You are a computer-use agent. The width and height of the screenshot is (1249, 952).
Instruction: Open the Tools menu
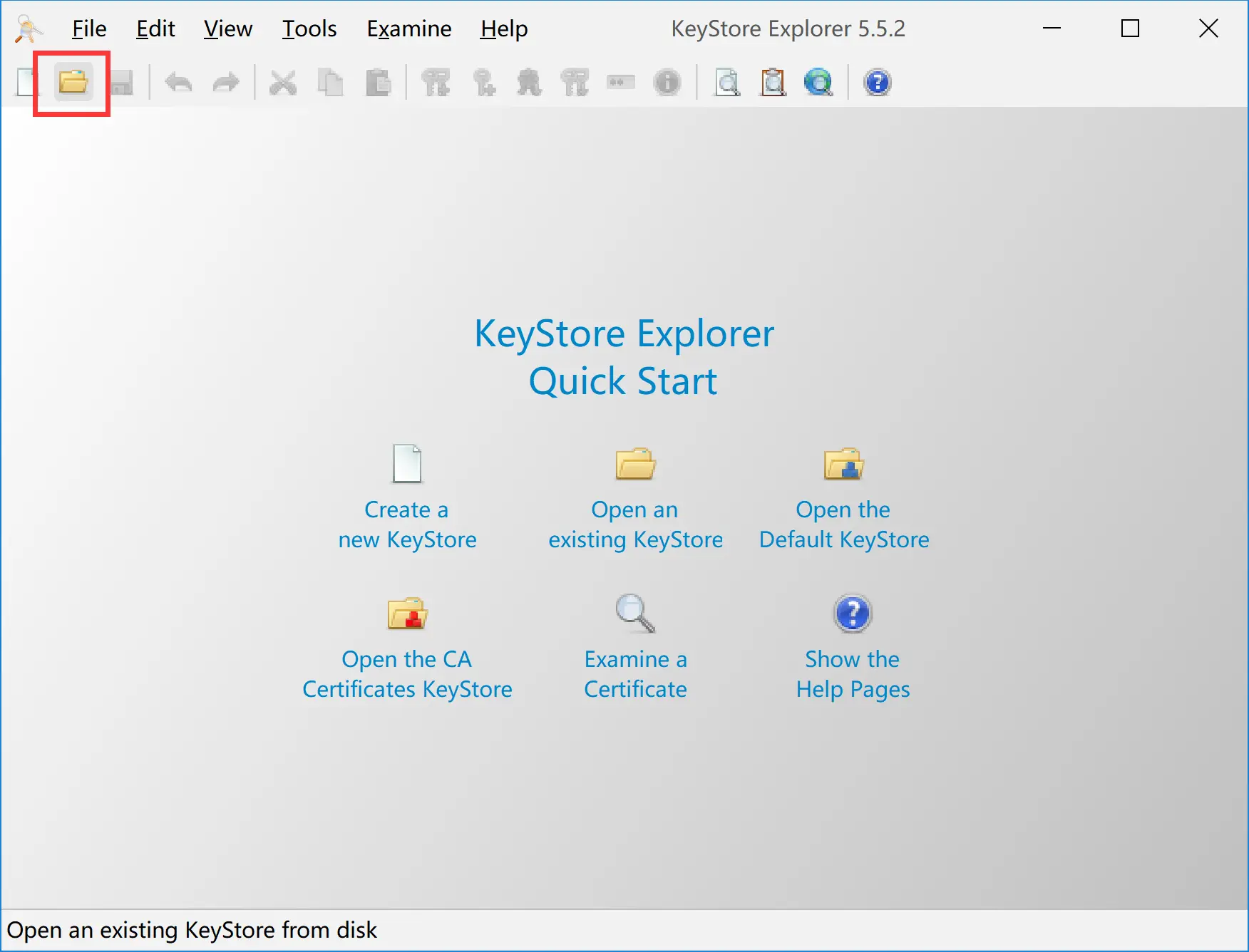coord(309,29)
